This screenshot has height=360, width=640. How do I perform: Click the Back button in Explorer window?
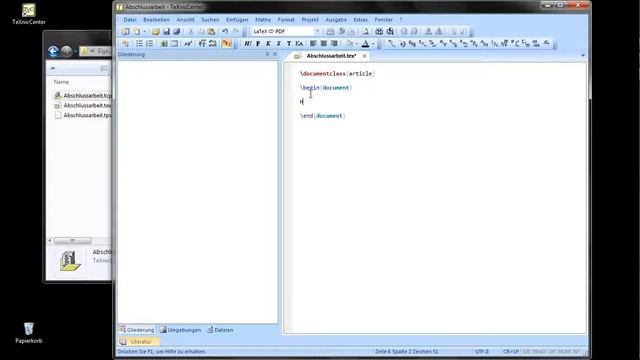[53, 51]
